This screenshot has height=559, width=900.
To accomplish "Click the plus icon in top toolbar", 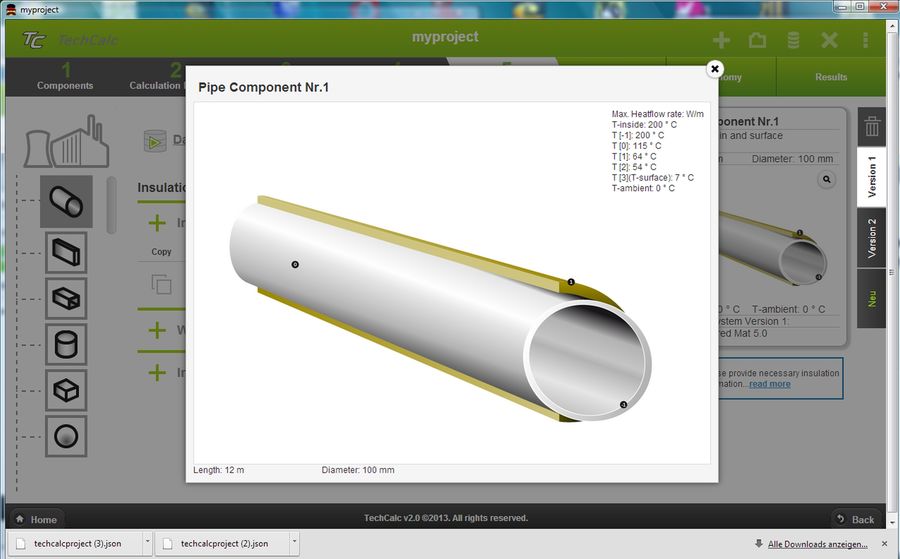I will click(721, 40).
